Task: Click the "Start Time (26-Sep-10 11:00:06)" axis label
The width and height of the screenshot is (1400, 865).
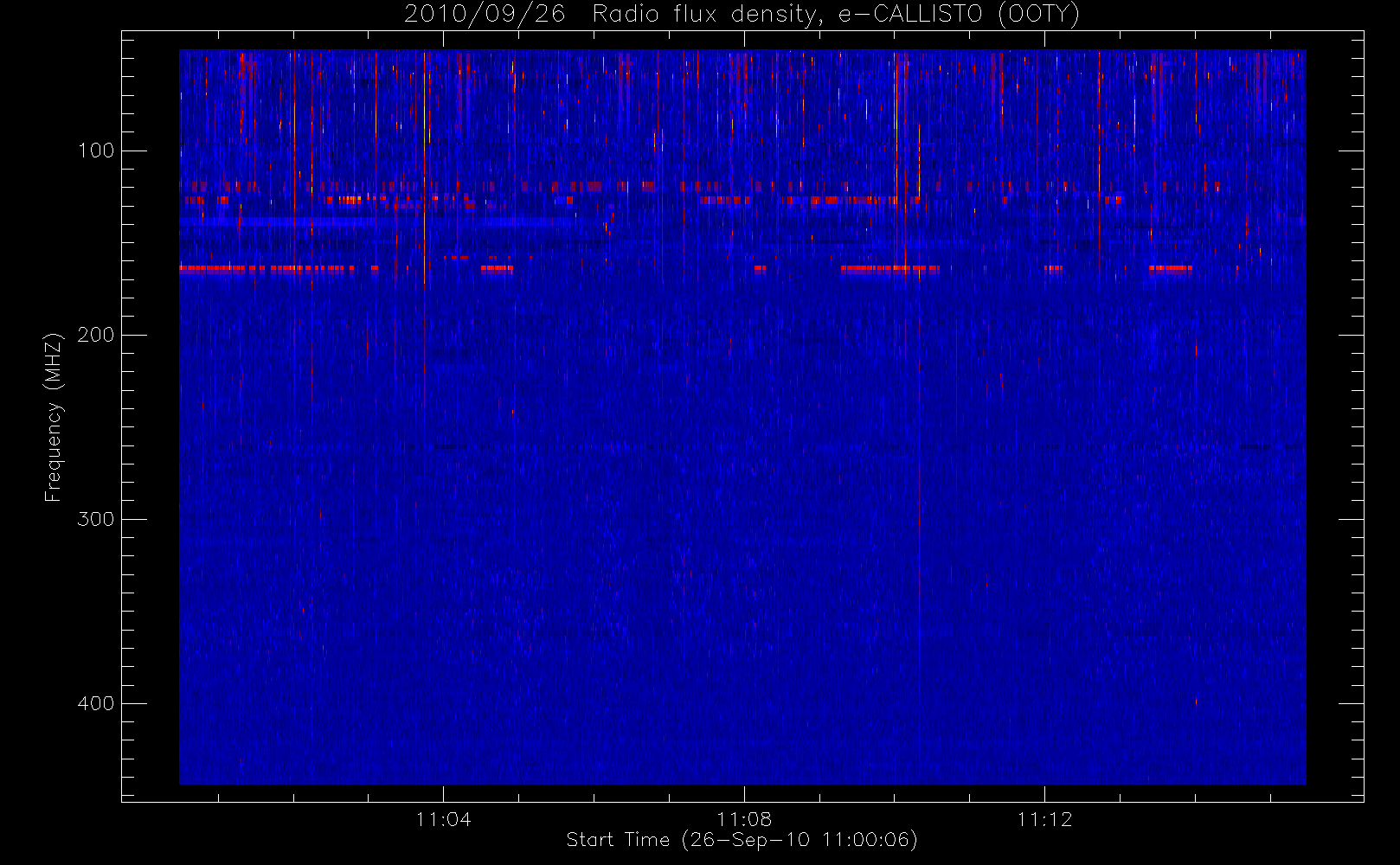Action: [742, 840]
